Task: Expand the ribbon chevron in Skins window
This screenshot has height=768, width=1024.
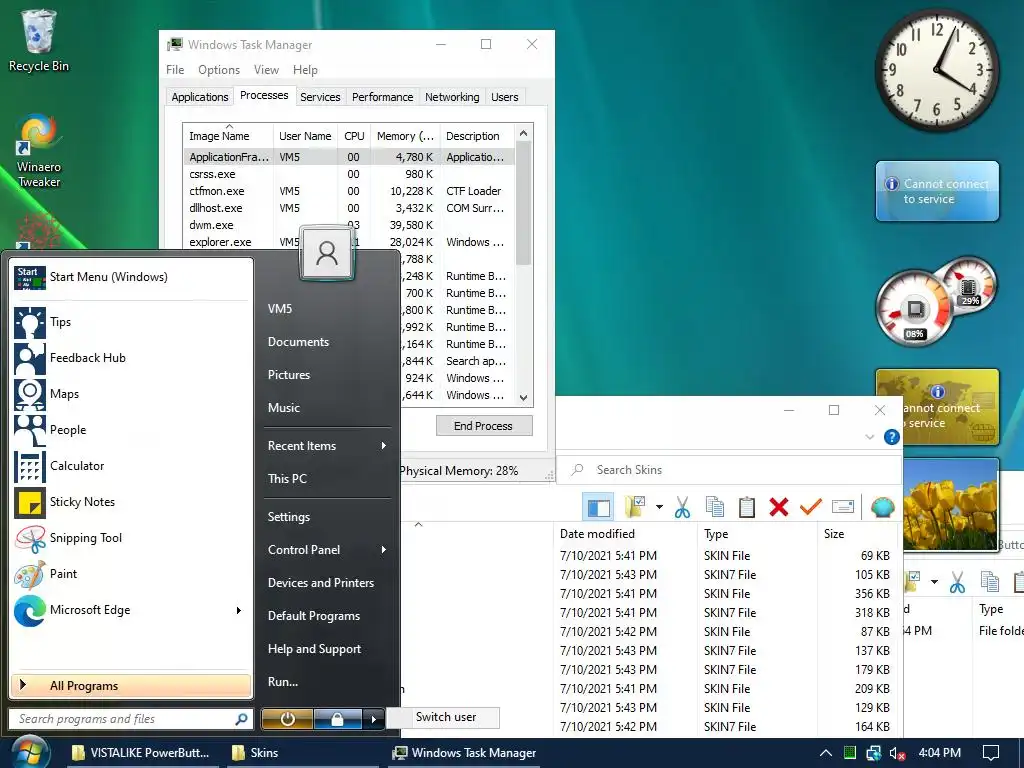Action: (869, 437)
